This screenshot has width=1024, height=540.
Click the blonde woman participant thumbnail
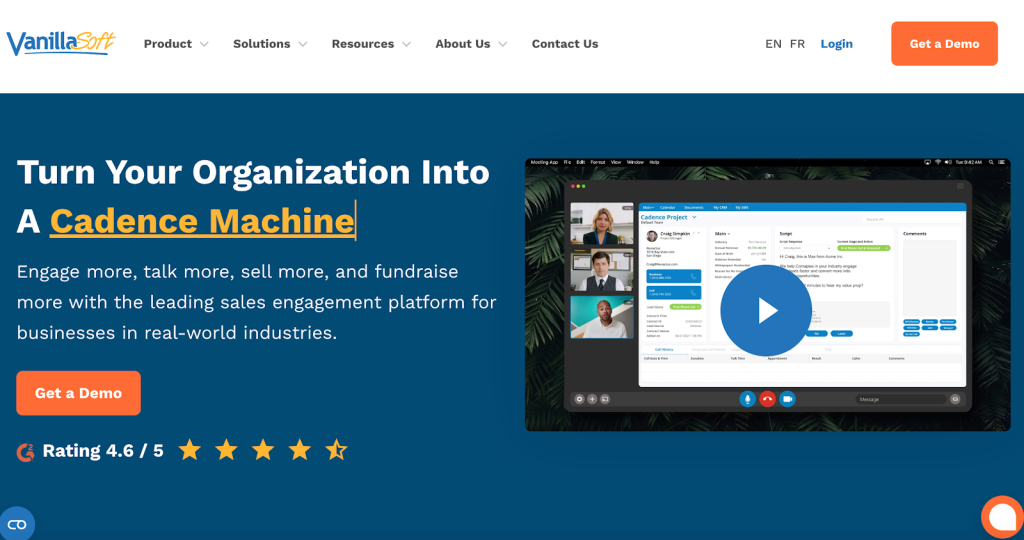[x=601, y=223]
